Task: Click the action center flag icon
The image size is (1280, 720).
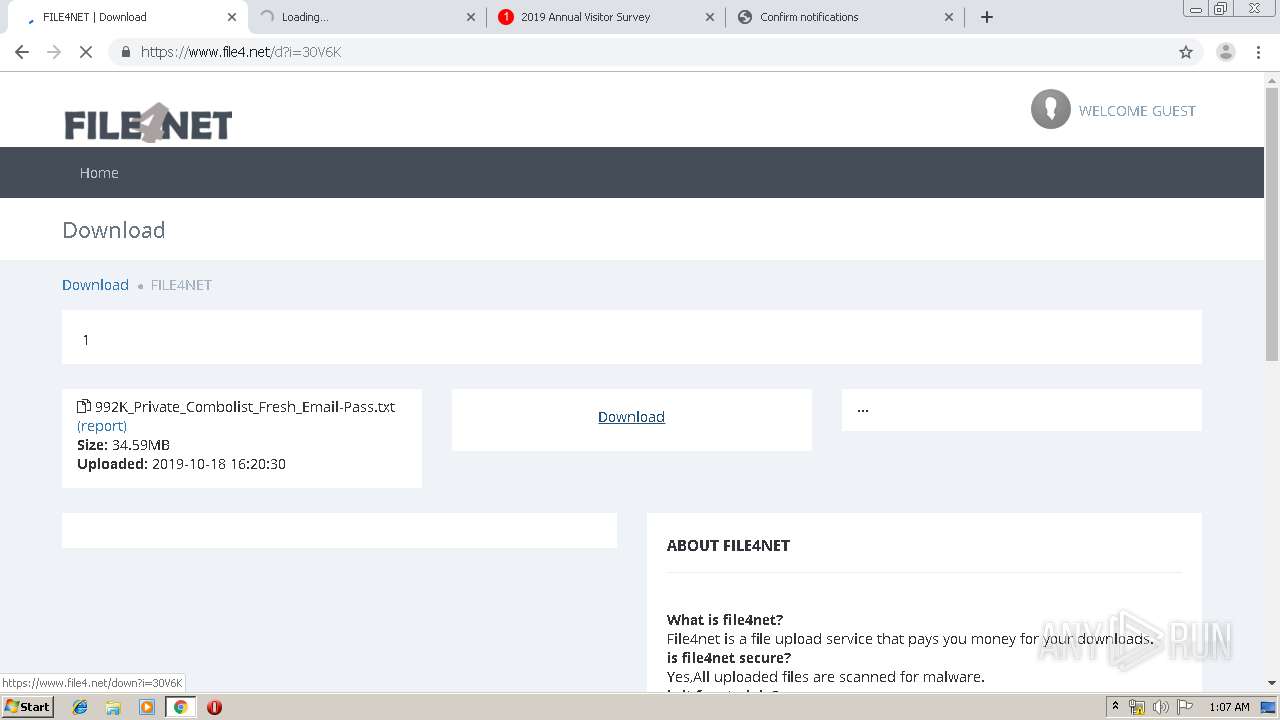Action: pyautogui.click(x=1185, y=707)
